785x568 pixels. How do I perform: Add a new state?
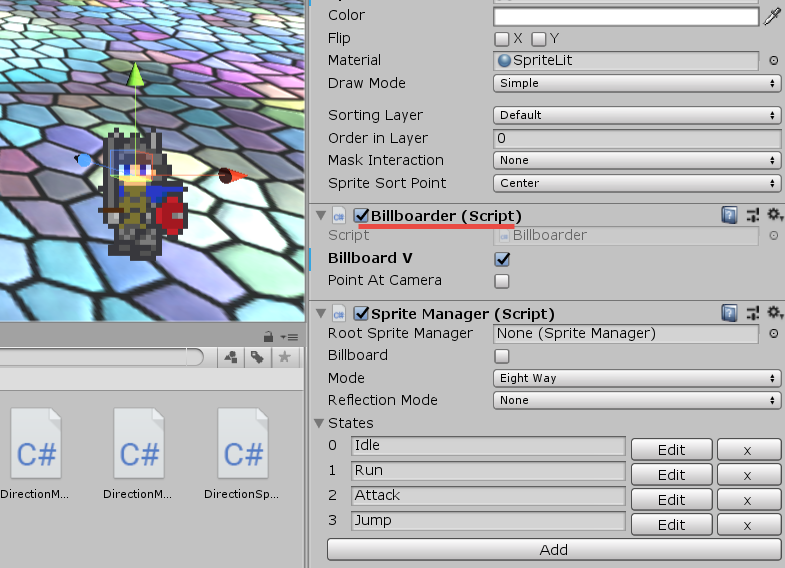tap(554, 549)
